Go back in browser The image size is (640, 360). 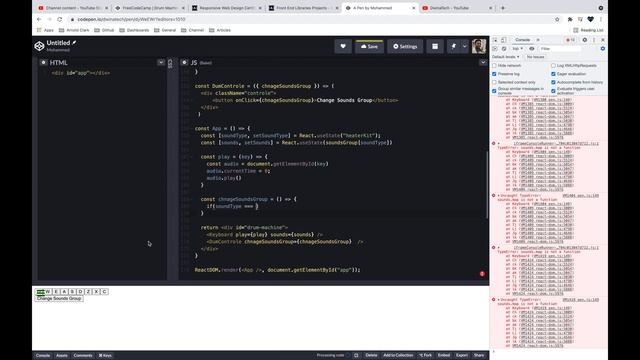(39, 19)
